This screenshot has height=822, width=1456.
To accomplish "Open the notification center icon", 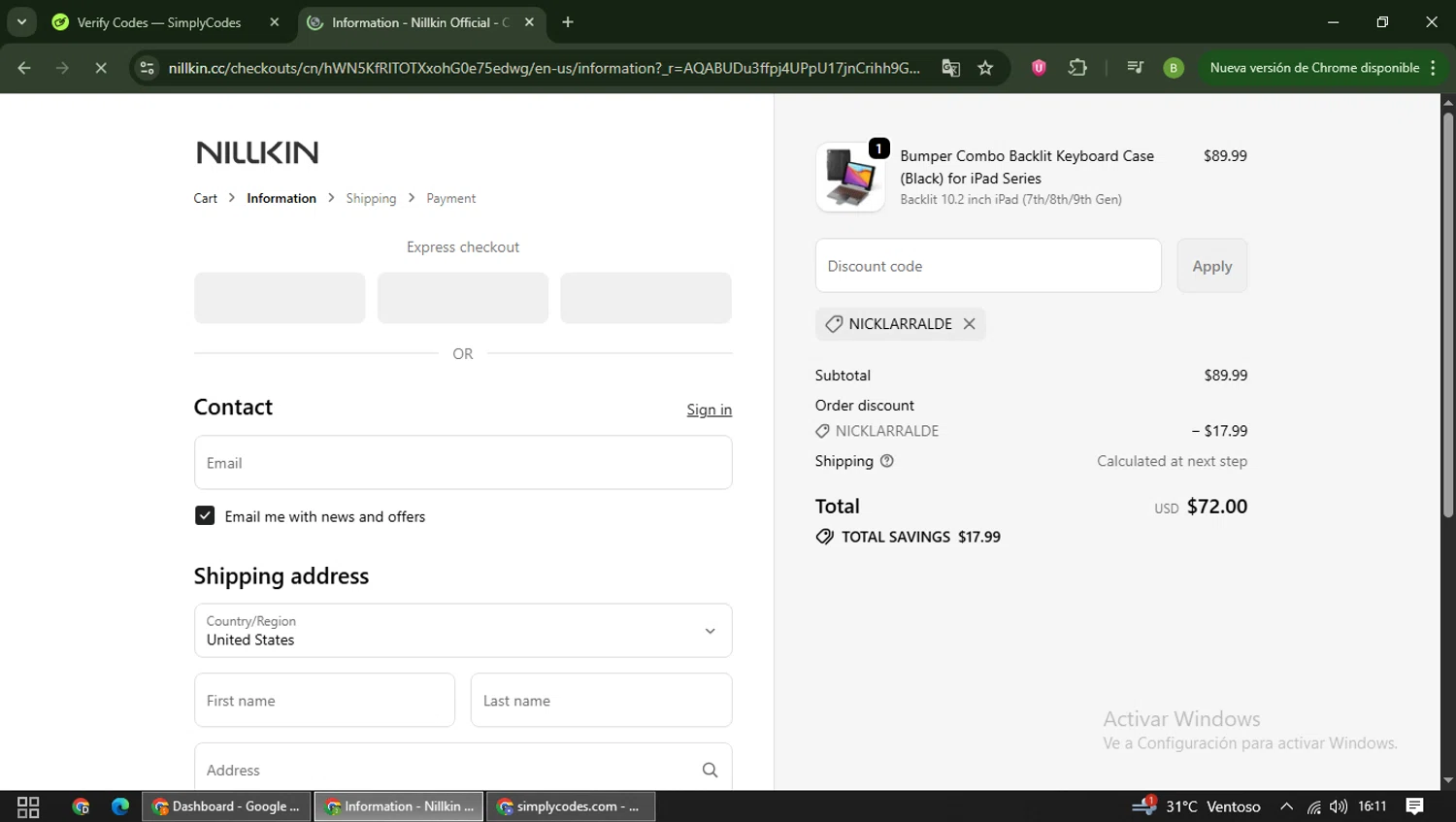I will click(1415, 806).
